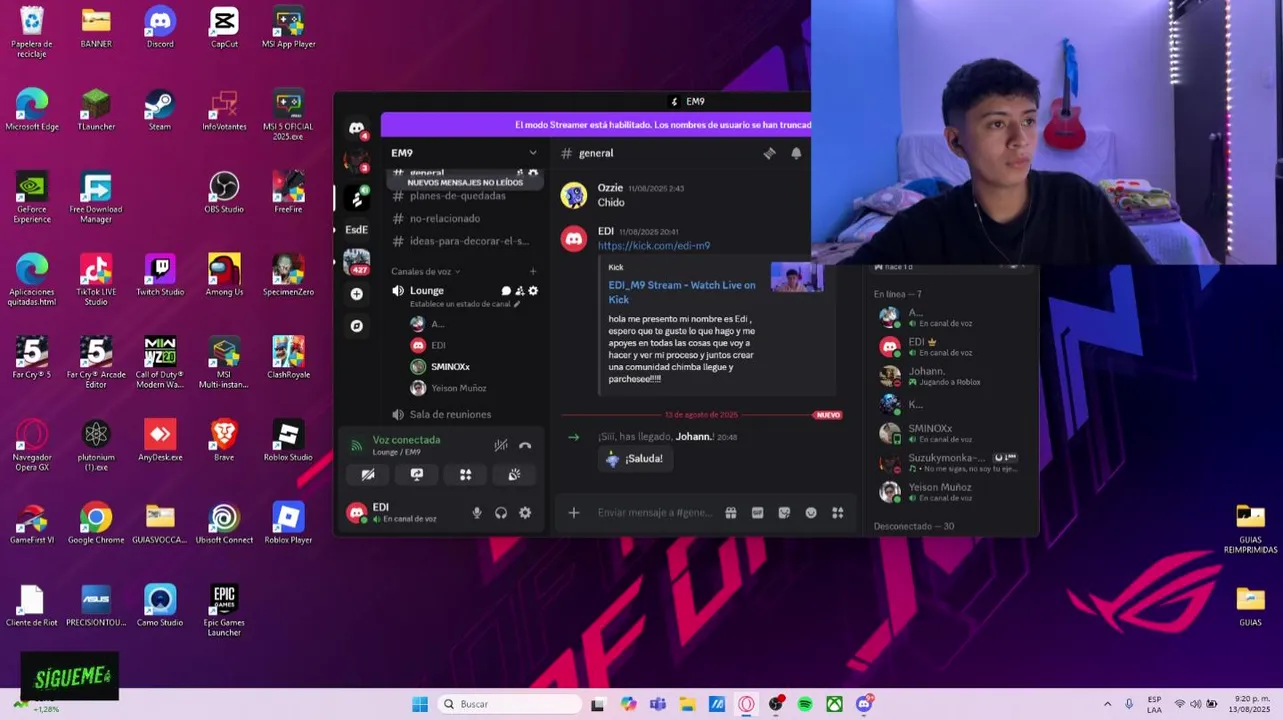Select the planes-de-quedadas channel
The width and height of the screenshot is (1283, 720).
(458, 196)
